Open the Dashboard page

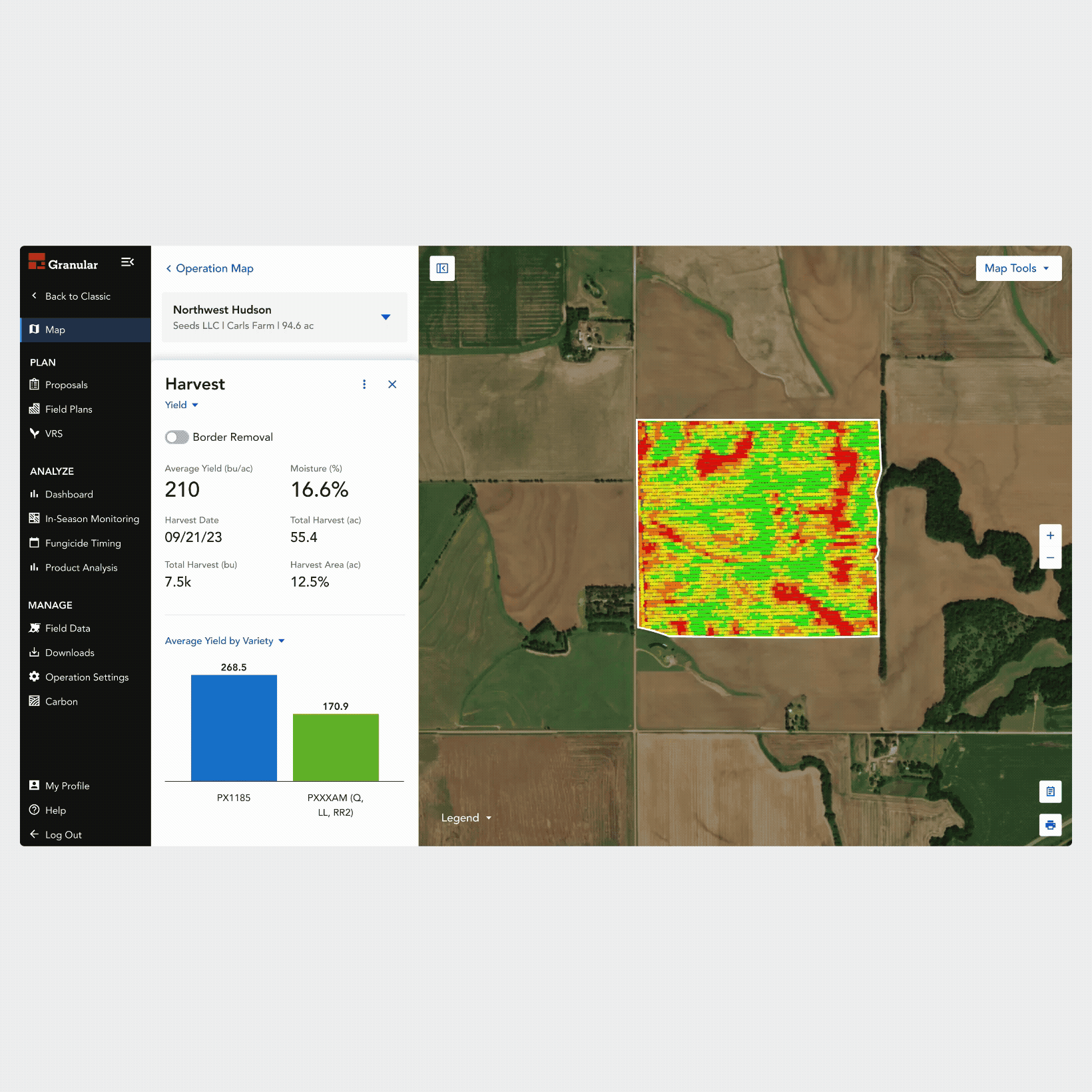pos(69,494)
